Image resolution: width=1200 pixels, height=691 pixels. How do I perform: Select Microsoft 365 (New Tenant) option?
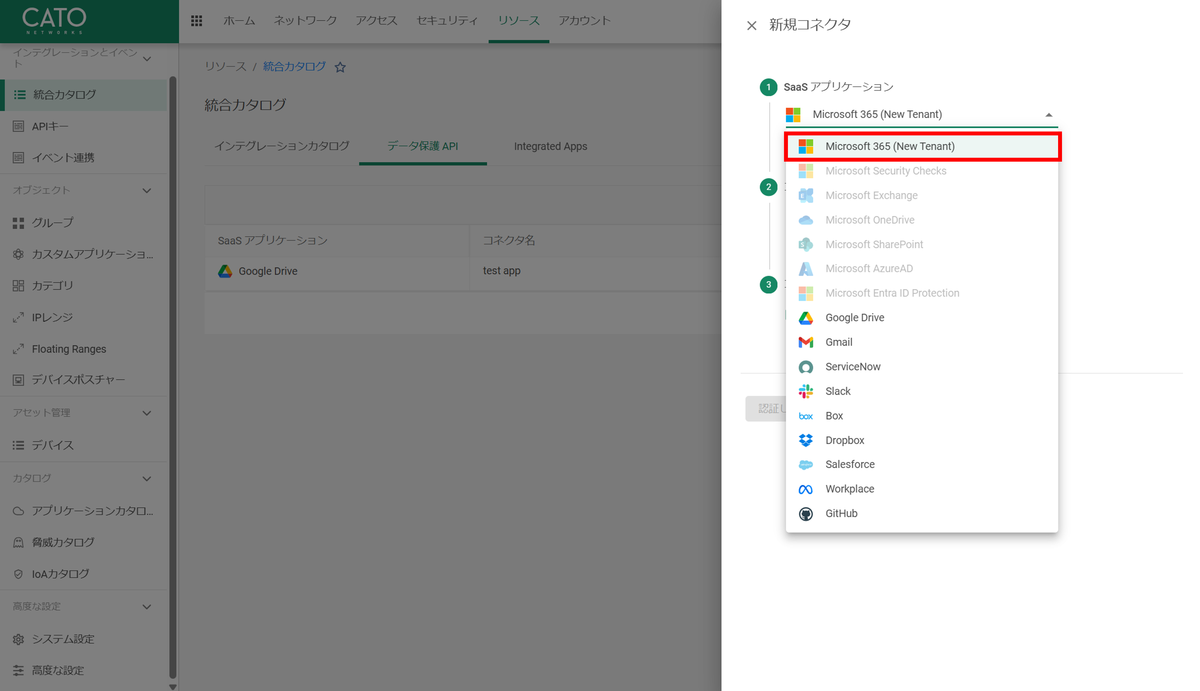click(x=922, y=146)
